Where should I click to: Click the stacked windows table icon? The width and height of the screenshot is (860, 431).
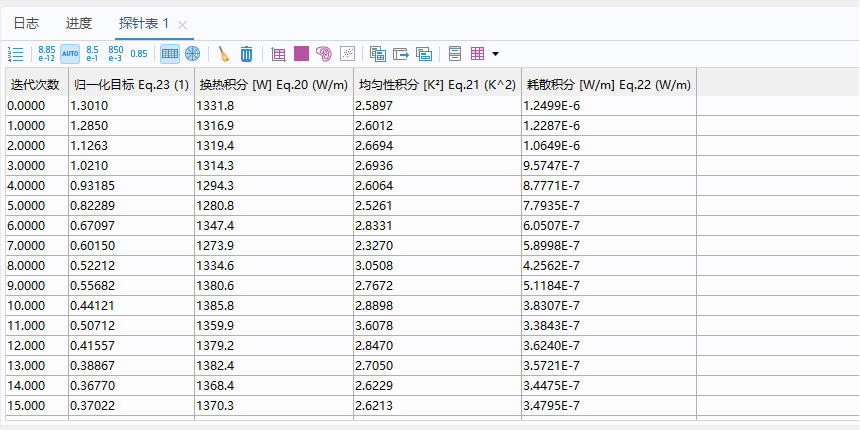[424, 54]
